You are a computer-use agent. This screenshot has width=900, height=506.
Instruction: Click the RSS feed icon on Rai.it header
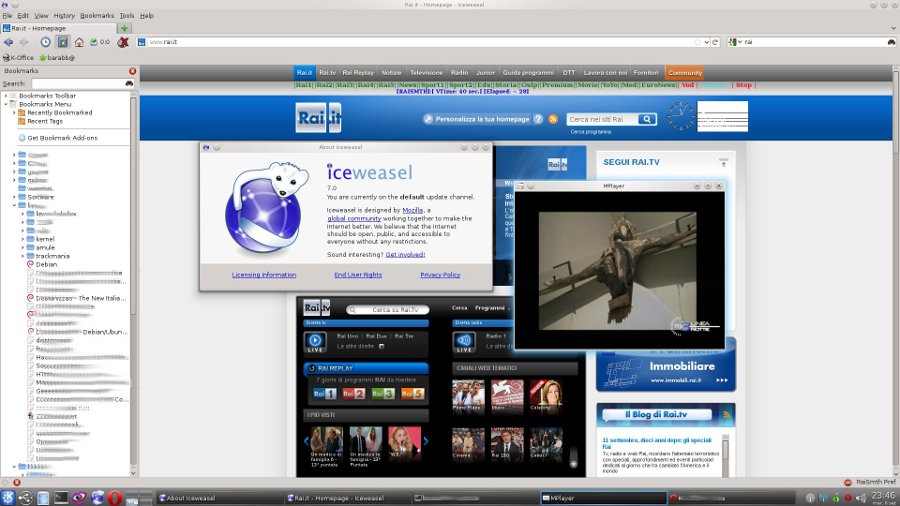[x=553, y=119]
